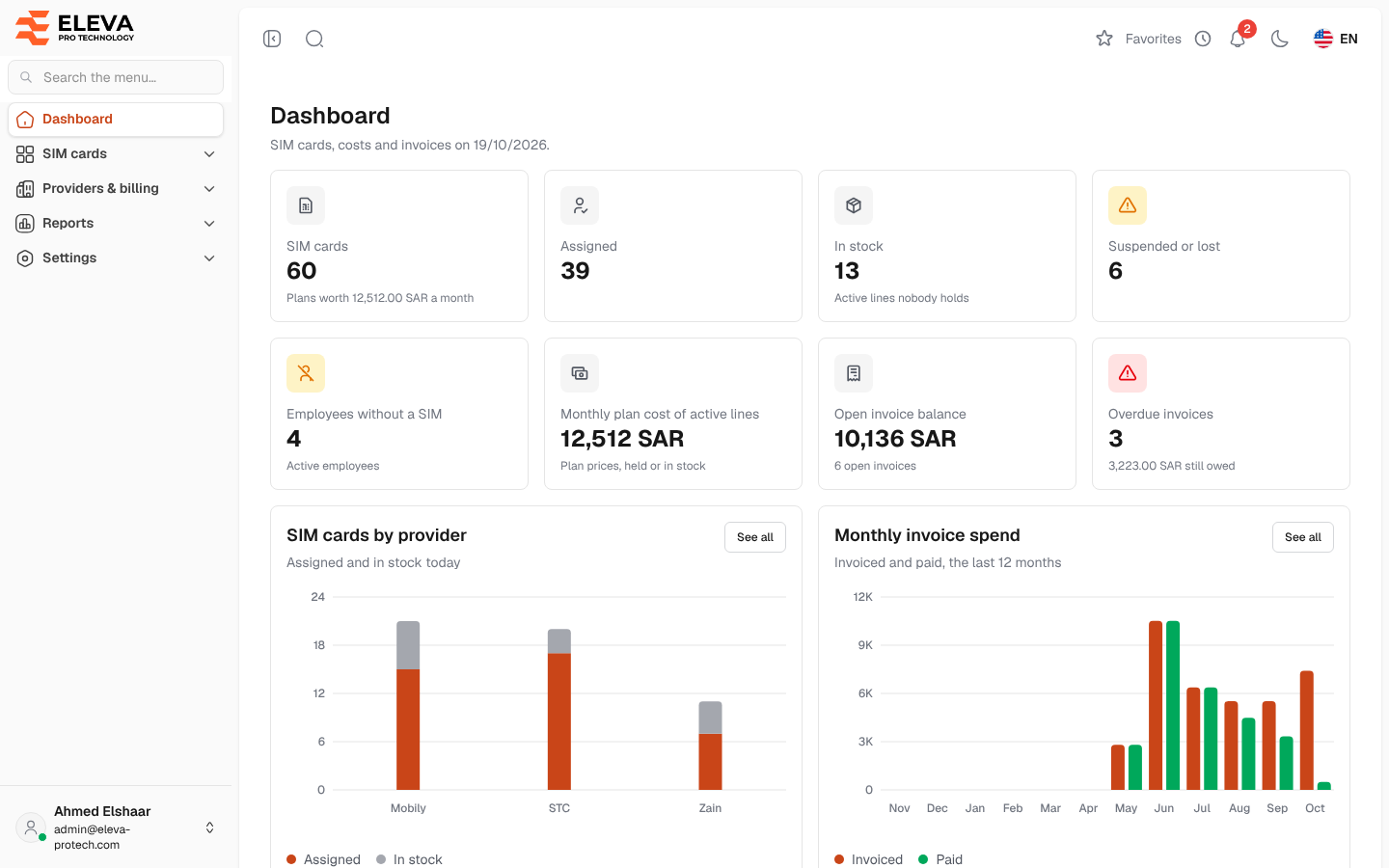The image size is (1389, 868).
Task: Open the EN language selector
Action: click(1336, 39)
